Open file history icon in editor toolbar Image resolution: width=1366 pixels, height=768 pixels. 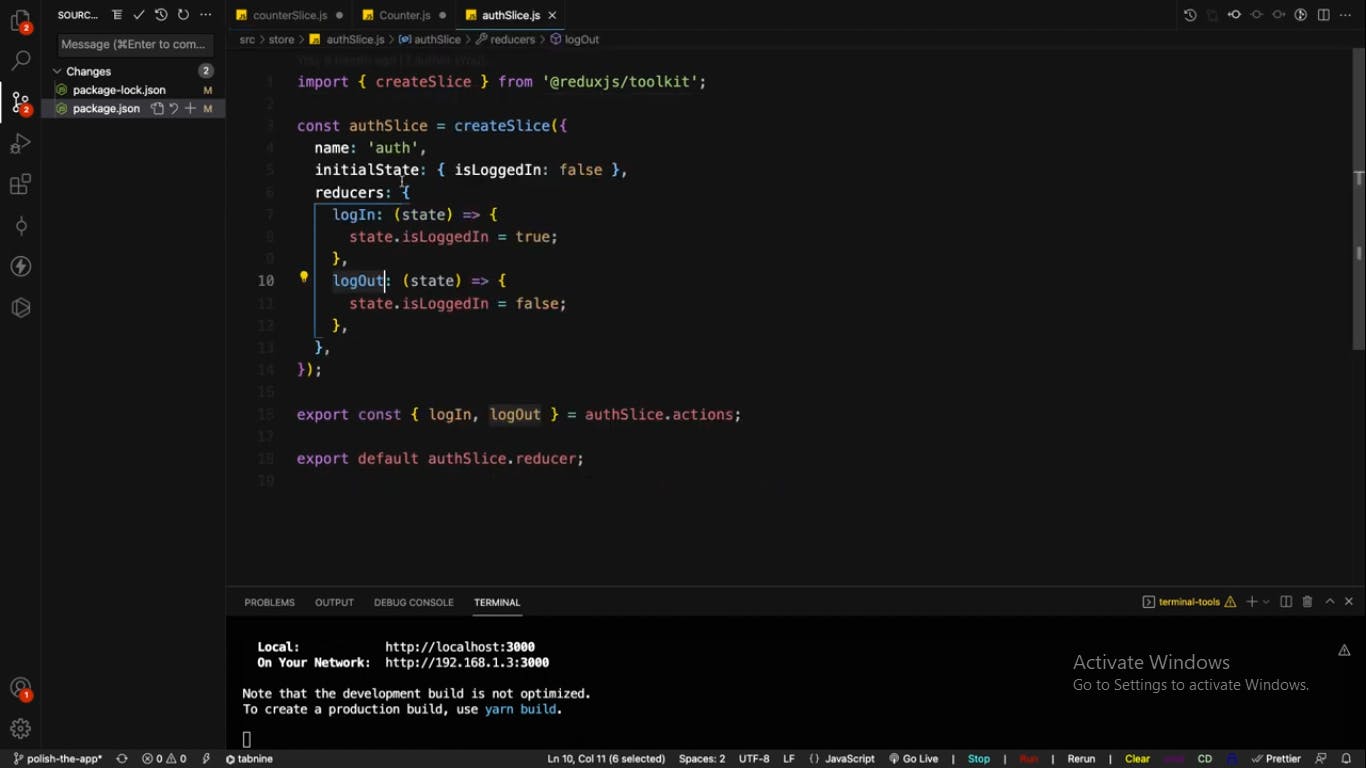[1190, 15]
